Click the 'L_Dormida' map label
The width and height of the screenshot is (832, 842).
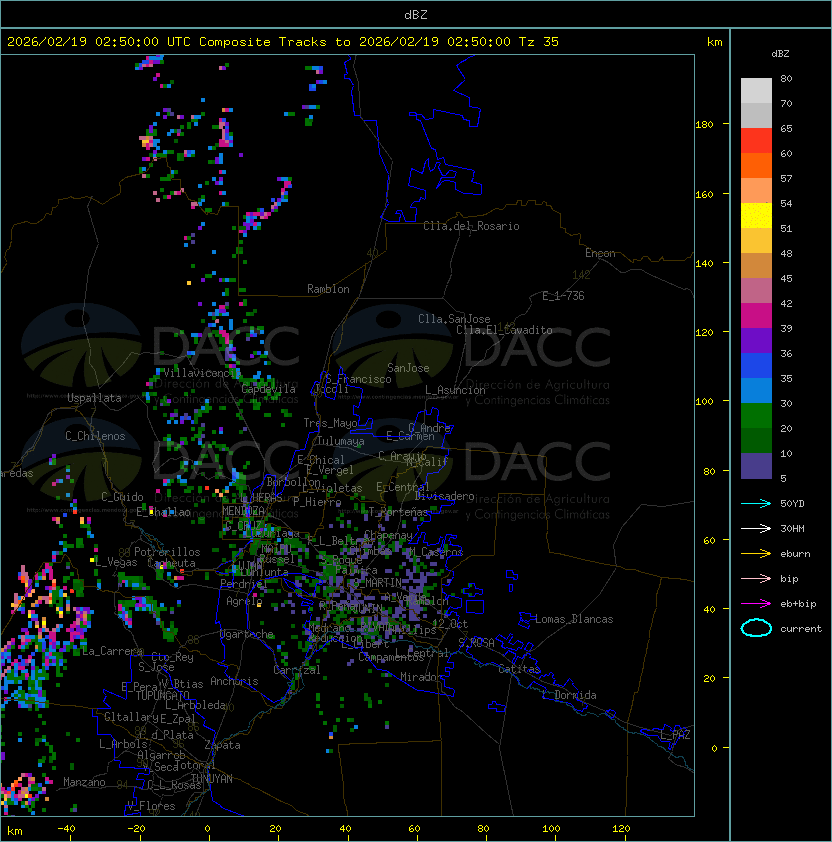point(569,695)
